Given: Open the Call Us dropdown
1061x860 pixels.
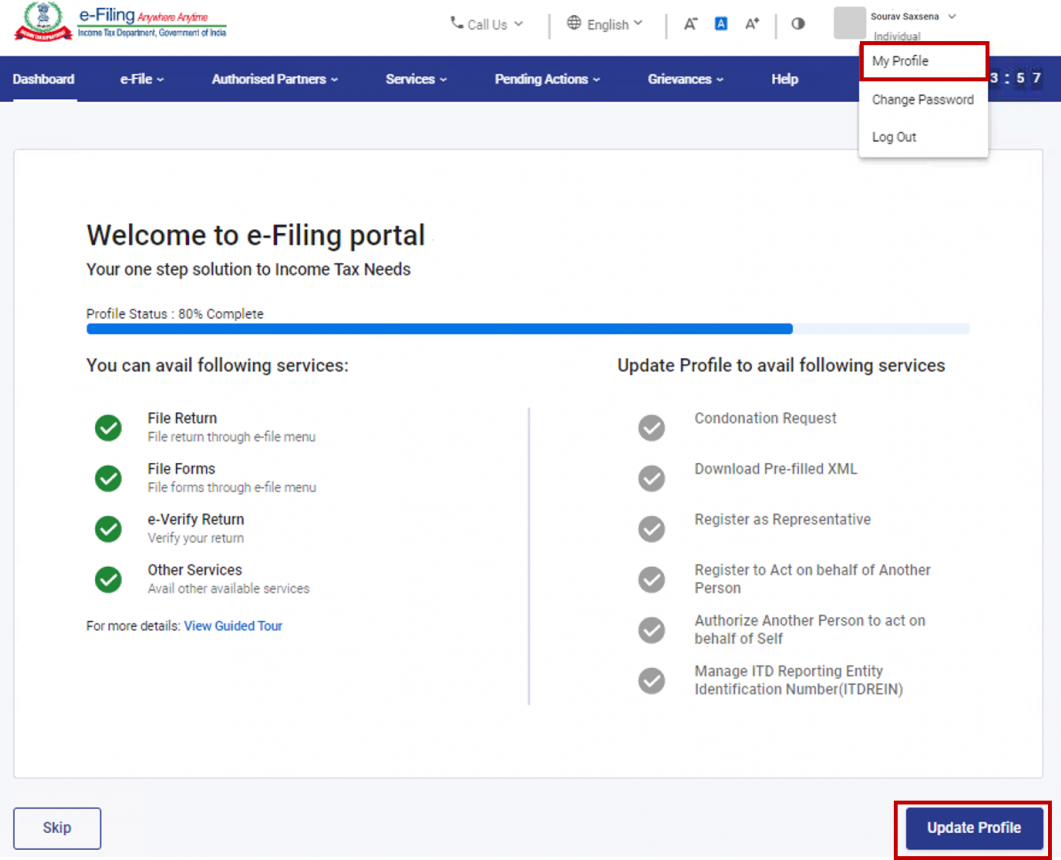Looking at the screenshot, I should [487, 24].
